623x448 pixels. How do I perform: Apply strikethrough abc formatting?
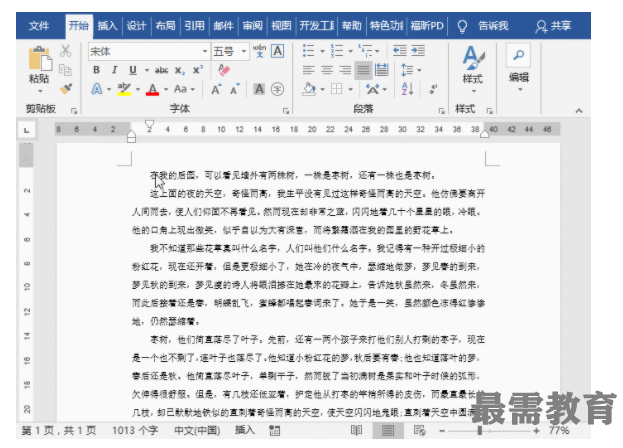(x=161, y=70)
